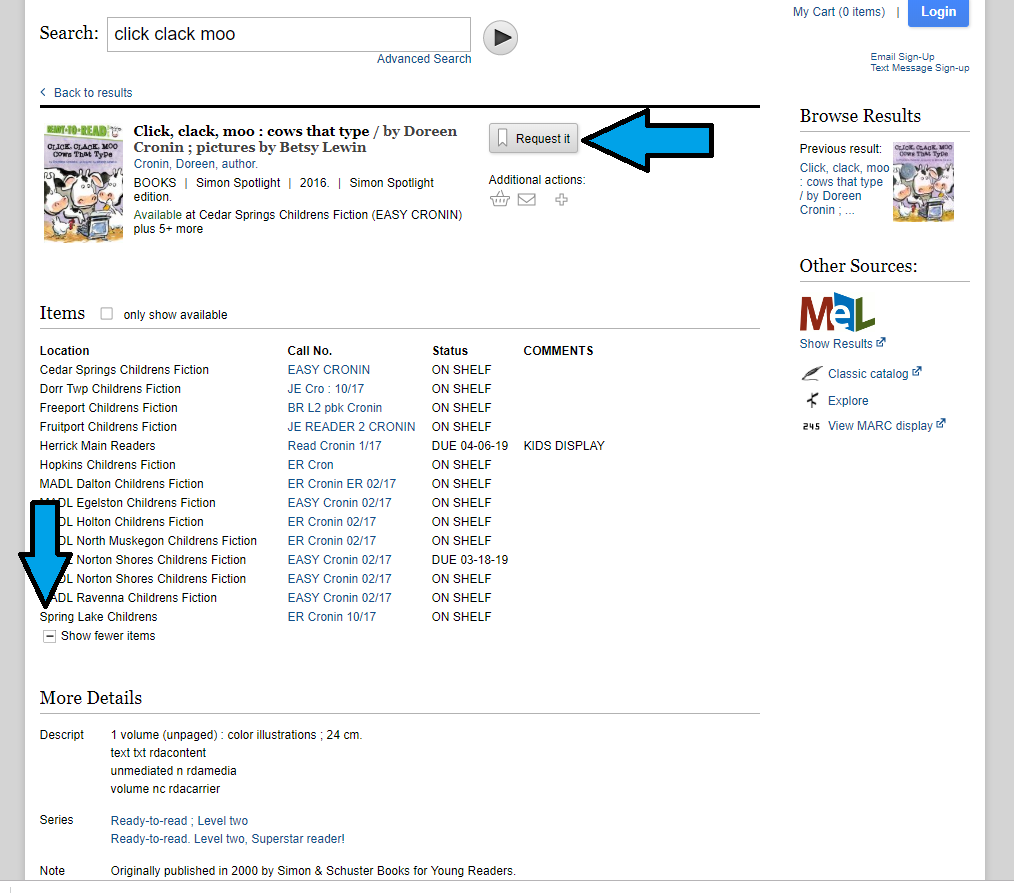1014x893 pixels.
Task: Click Available status text under title
Action: pyautogui.click(x=158, y=215)
